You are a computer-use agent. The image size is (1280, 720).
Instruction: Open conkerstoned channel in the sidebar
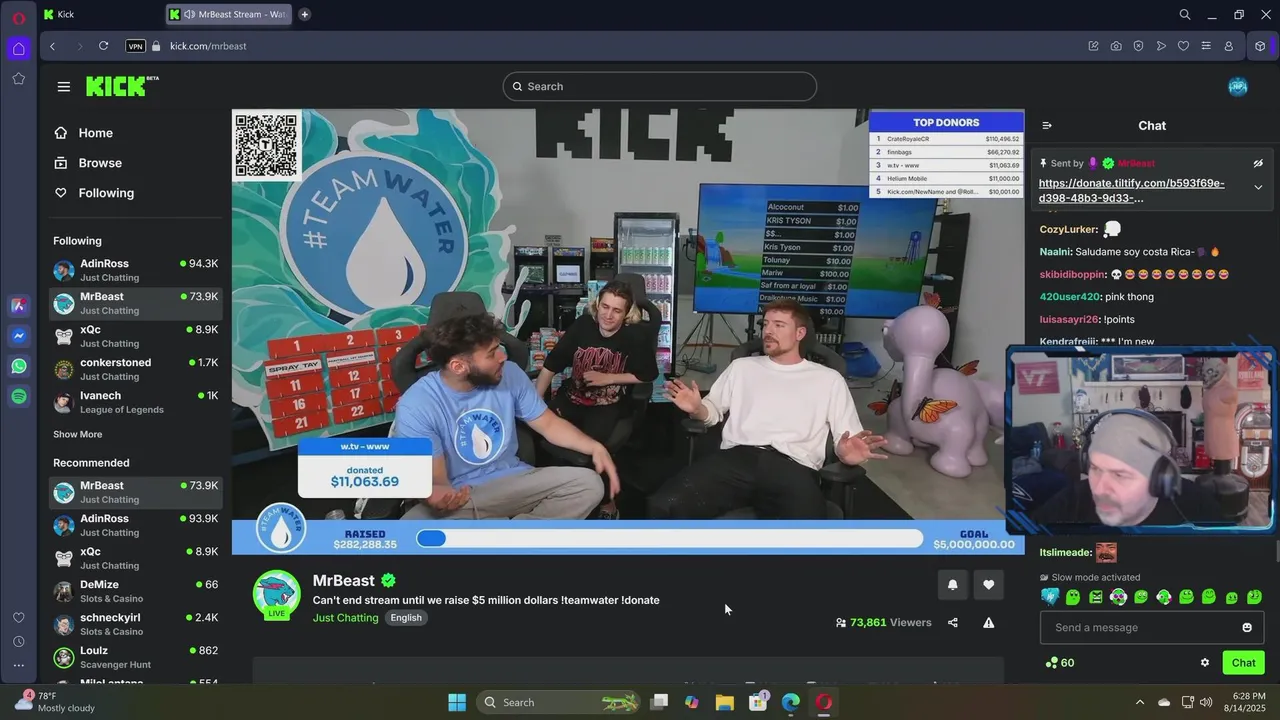(135, 369)
